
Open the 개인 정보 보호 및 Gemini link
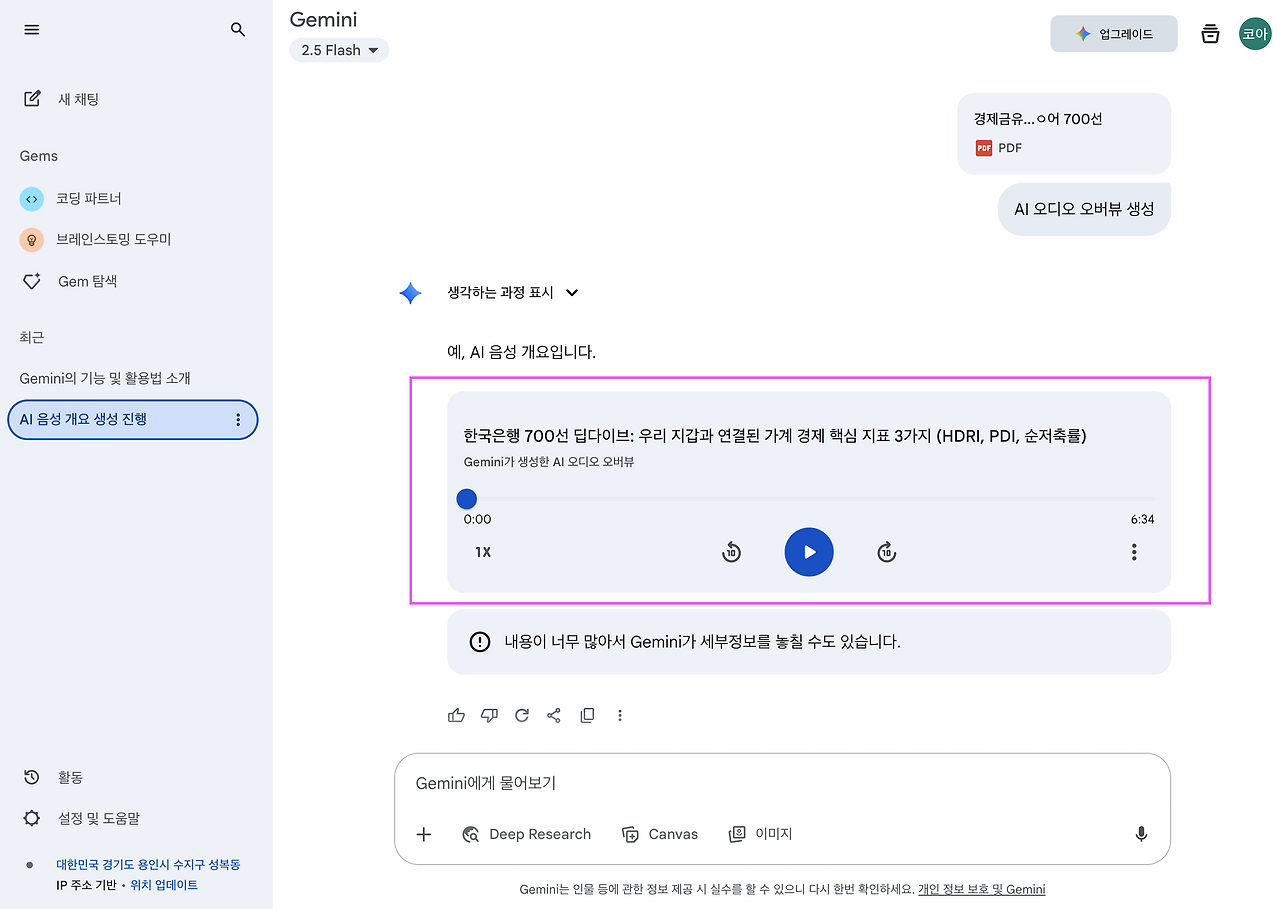pyautogui.click(x=982, y=889)
